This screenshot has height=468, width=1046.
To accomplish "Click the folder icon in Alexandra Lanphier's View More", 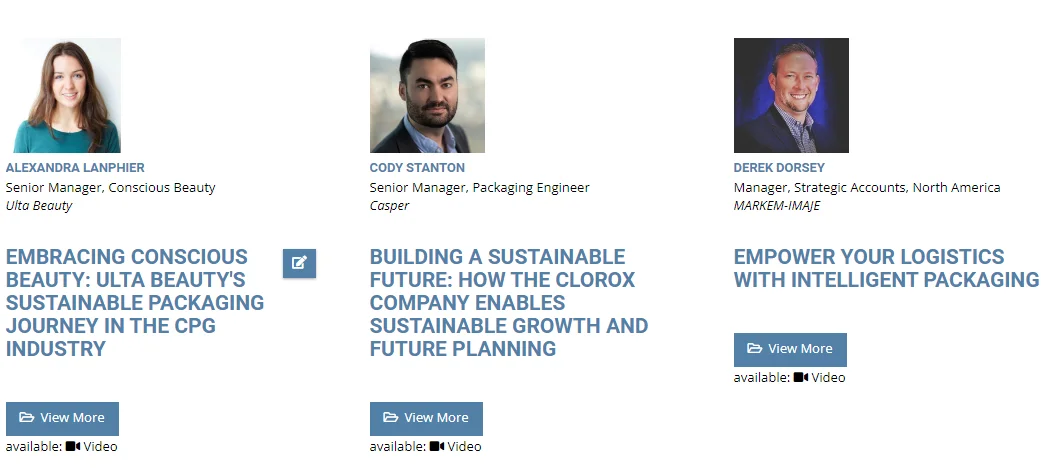I will (27, 418).
